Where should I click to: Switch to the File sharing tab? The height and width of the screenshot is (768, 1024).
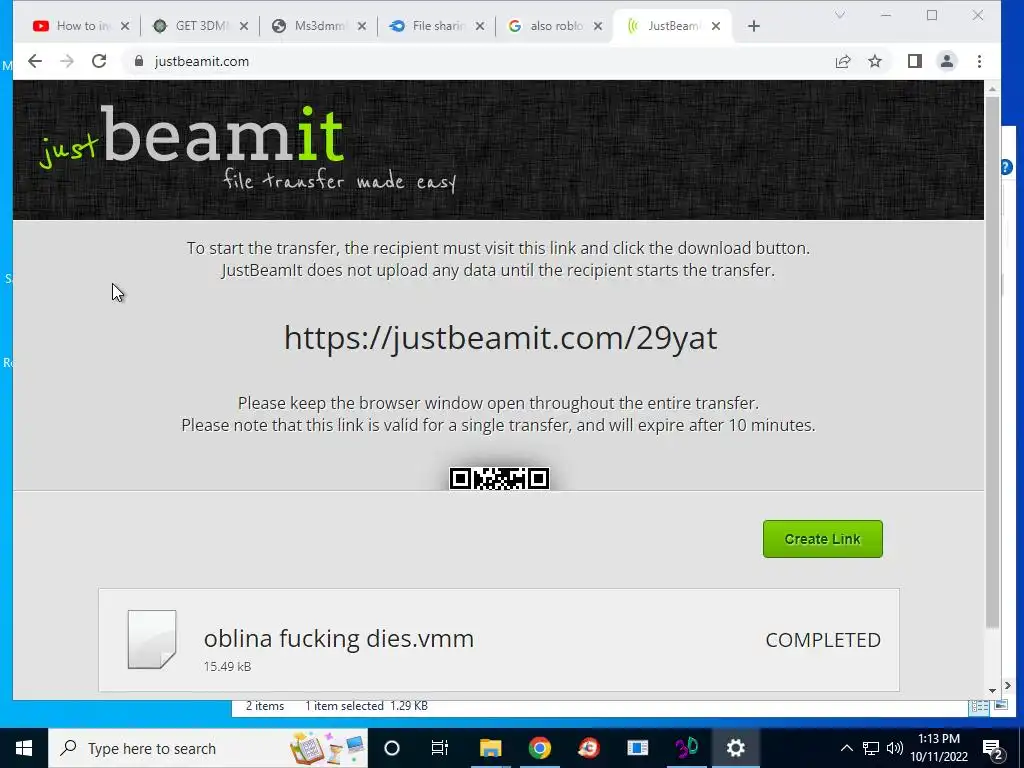(437, 26)
